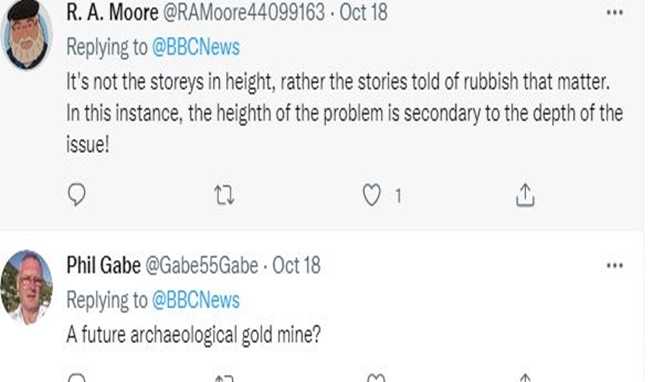This screenshot has height=382, width=663.
Task: Share Phil Gabe's tweet
Action: point(525,378)
